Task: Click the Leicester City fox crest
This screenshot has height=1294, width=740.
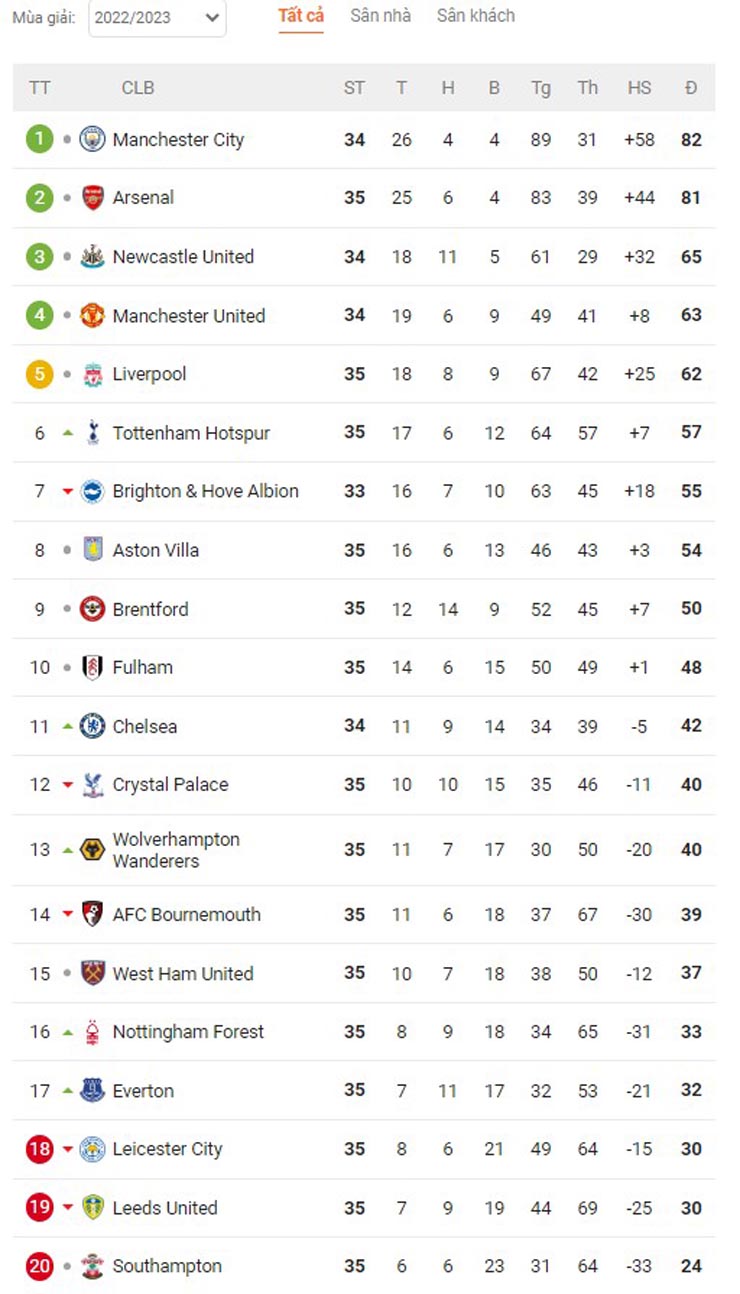Action: coord(92,1149)
